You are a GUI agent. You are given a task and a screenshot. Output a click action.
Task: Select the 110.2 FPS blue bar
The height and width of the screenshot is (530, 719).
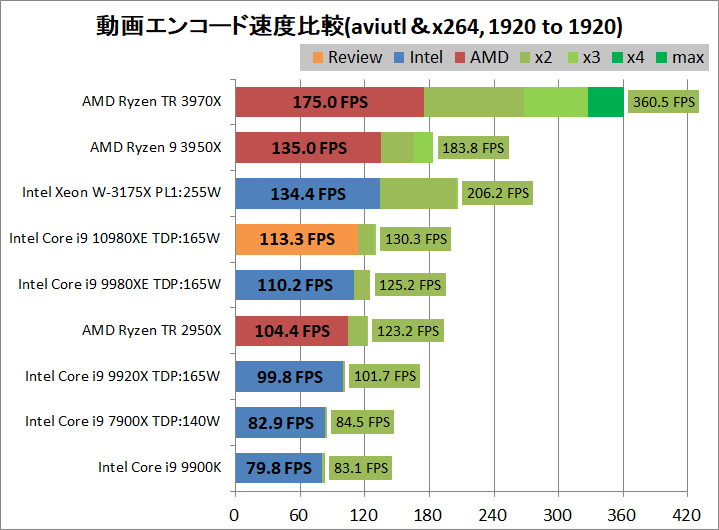295,285
